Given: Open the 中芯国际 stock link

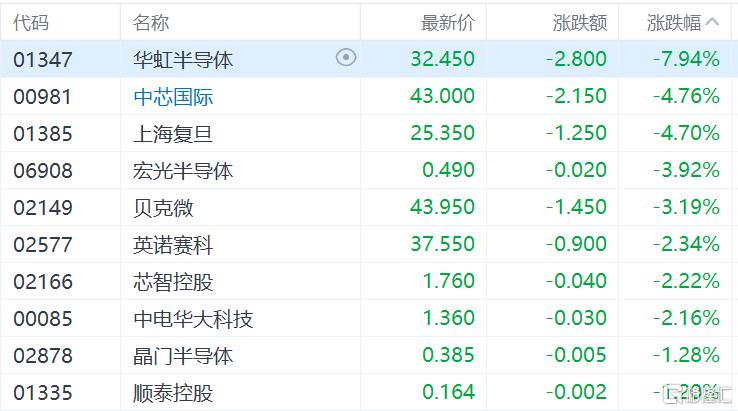Looking at the screenshot, I should (x=173, y=97).
